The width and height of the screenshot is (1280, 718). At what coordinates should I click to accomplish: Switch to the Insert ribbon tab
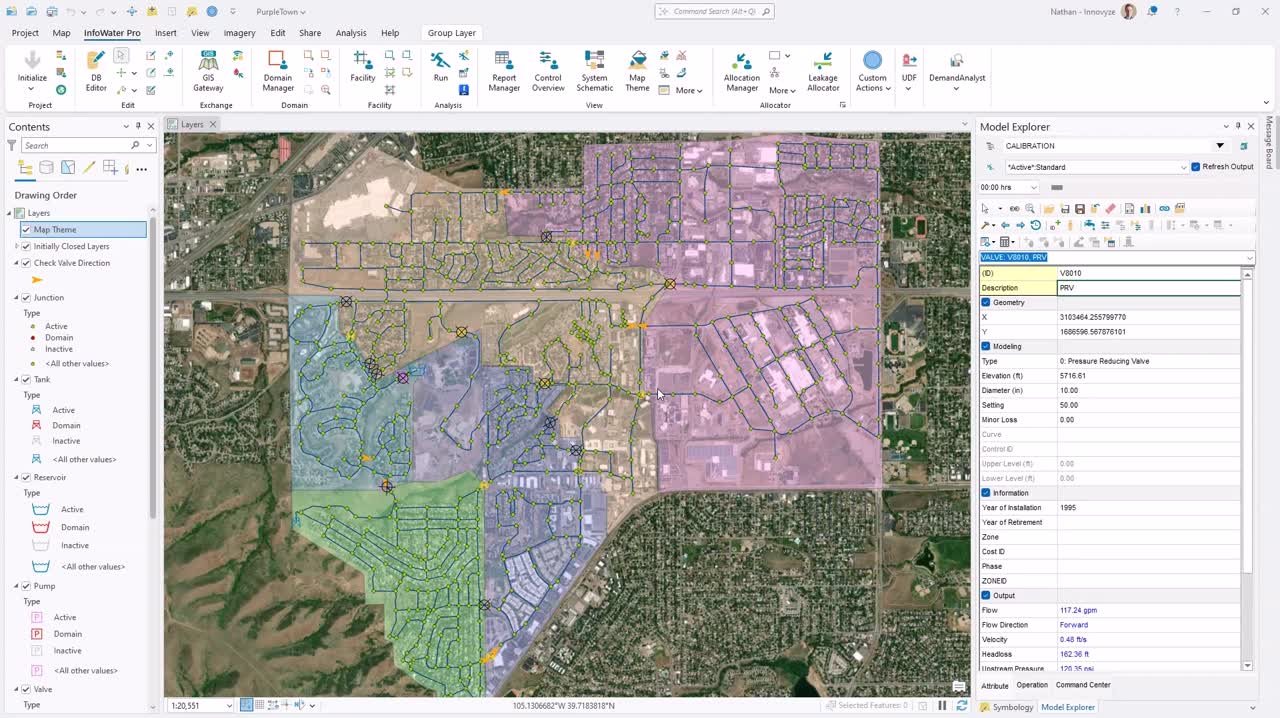click(x=166, y=33)
